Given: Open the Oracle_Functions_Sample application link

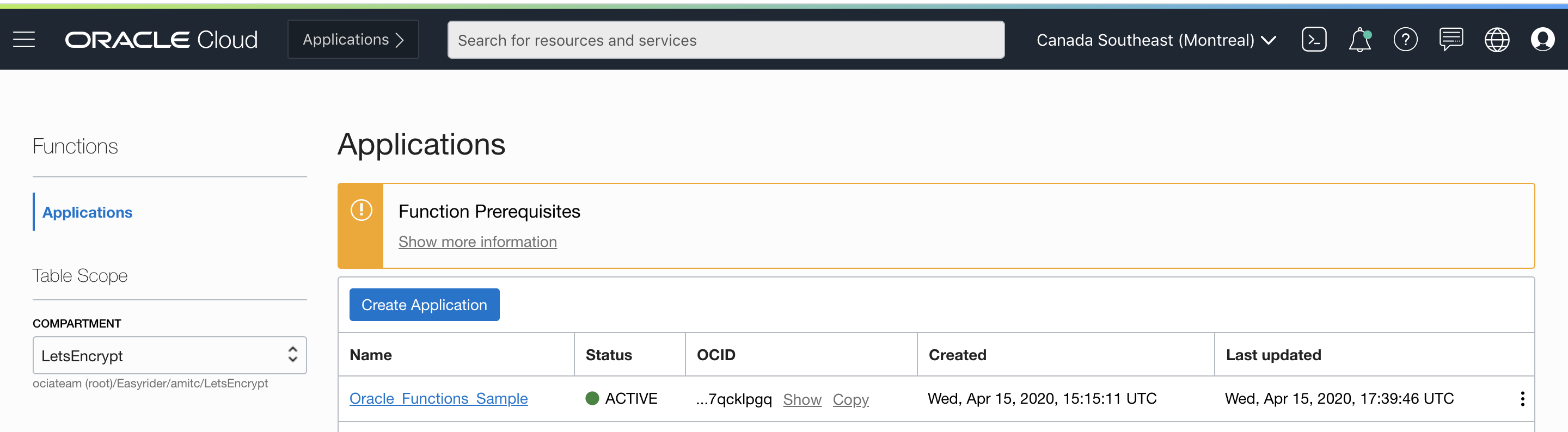Looking at the screenshot, I should [x=438, y=398].
